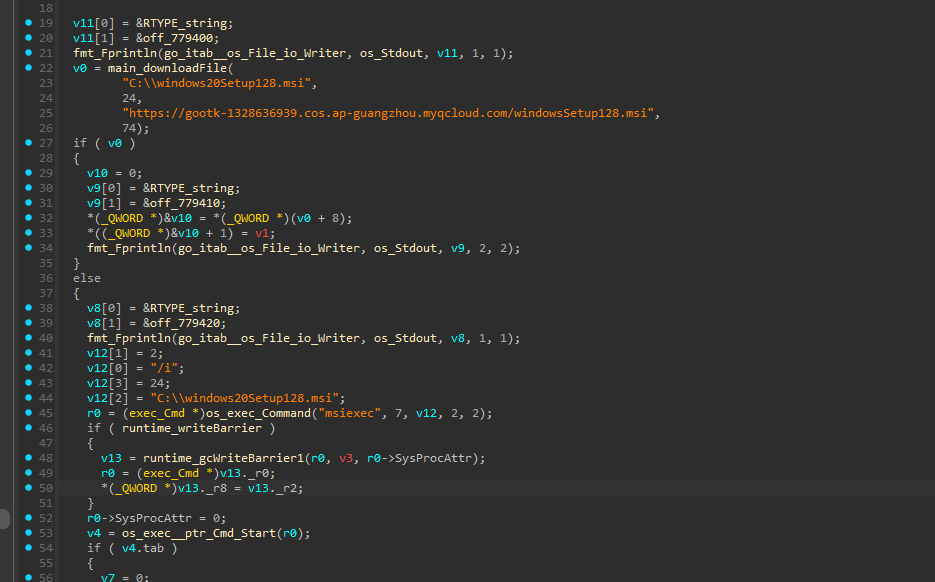The height and width of the screenshot is (582, 935).
Task: Toggle breakpoint dot on line 45
Action: (x=28, y=413)
